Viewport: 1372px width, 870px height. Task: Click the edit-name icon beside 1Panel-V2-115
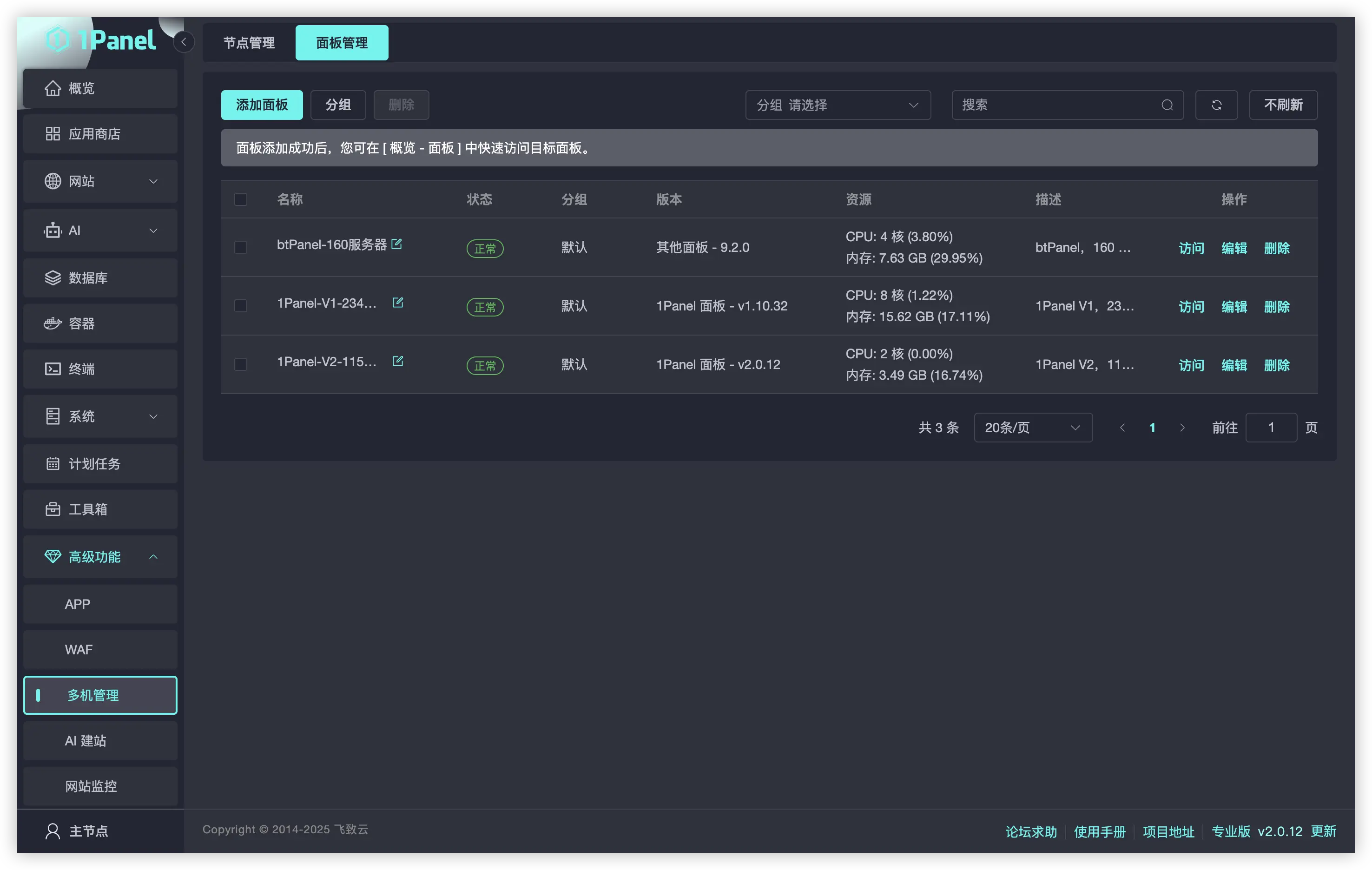click(398, 361)
